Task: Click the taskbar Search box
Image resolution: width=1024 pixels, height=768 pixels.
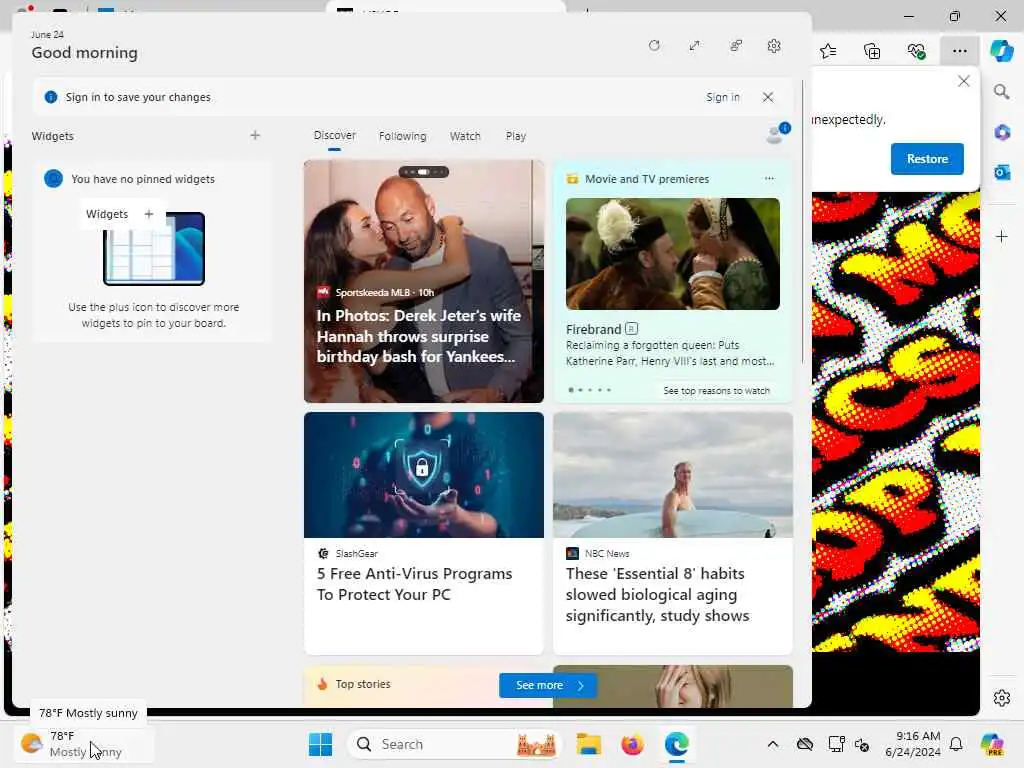Action: (455, 744)
